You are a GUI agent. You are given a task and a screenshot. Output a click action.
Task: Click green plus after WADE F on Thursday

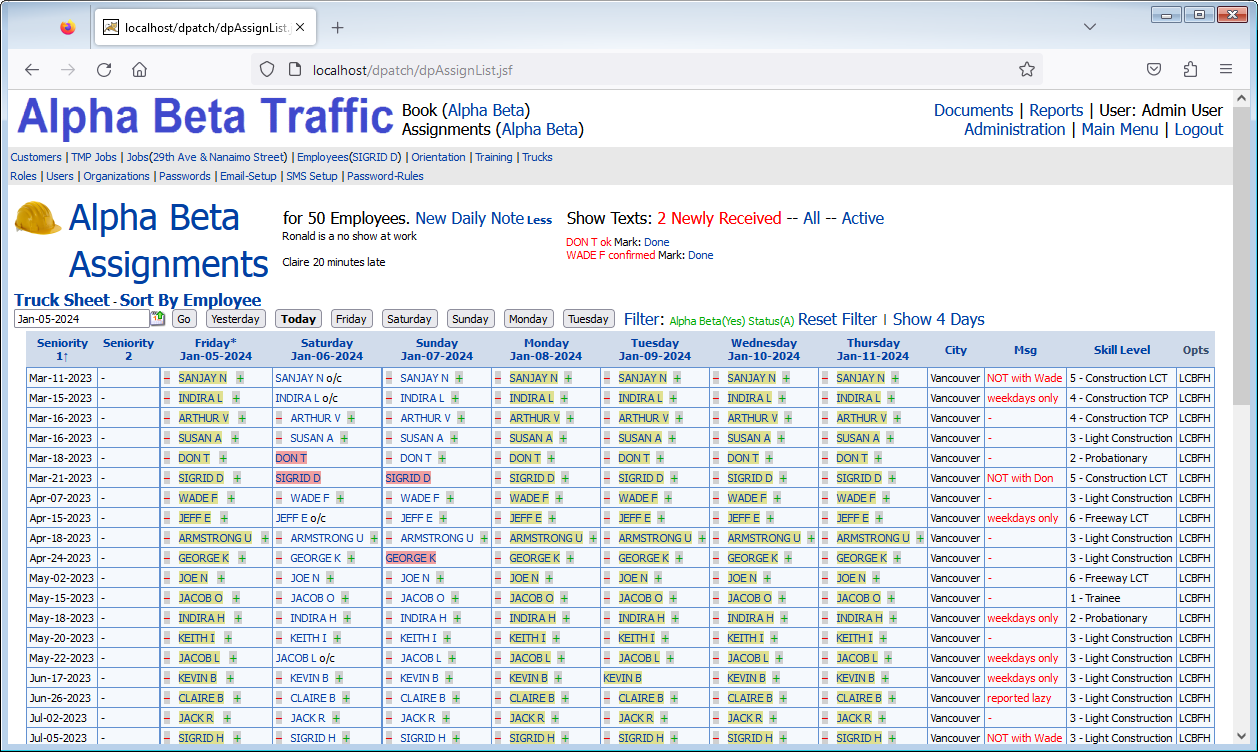886,498
